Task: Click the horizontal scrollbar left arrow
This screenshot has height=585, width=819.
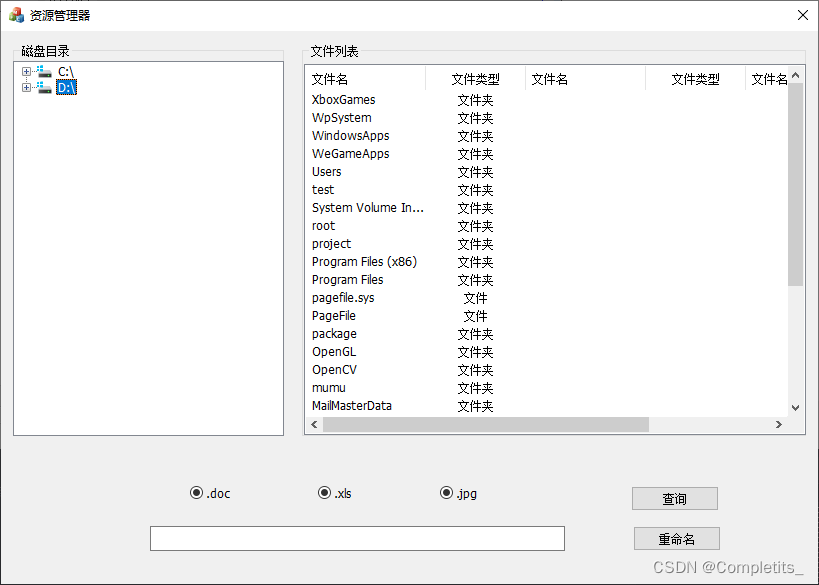Action: (314, 425)
